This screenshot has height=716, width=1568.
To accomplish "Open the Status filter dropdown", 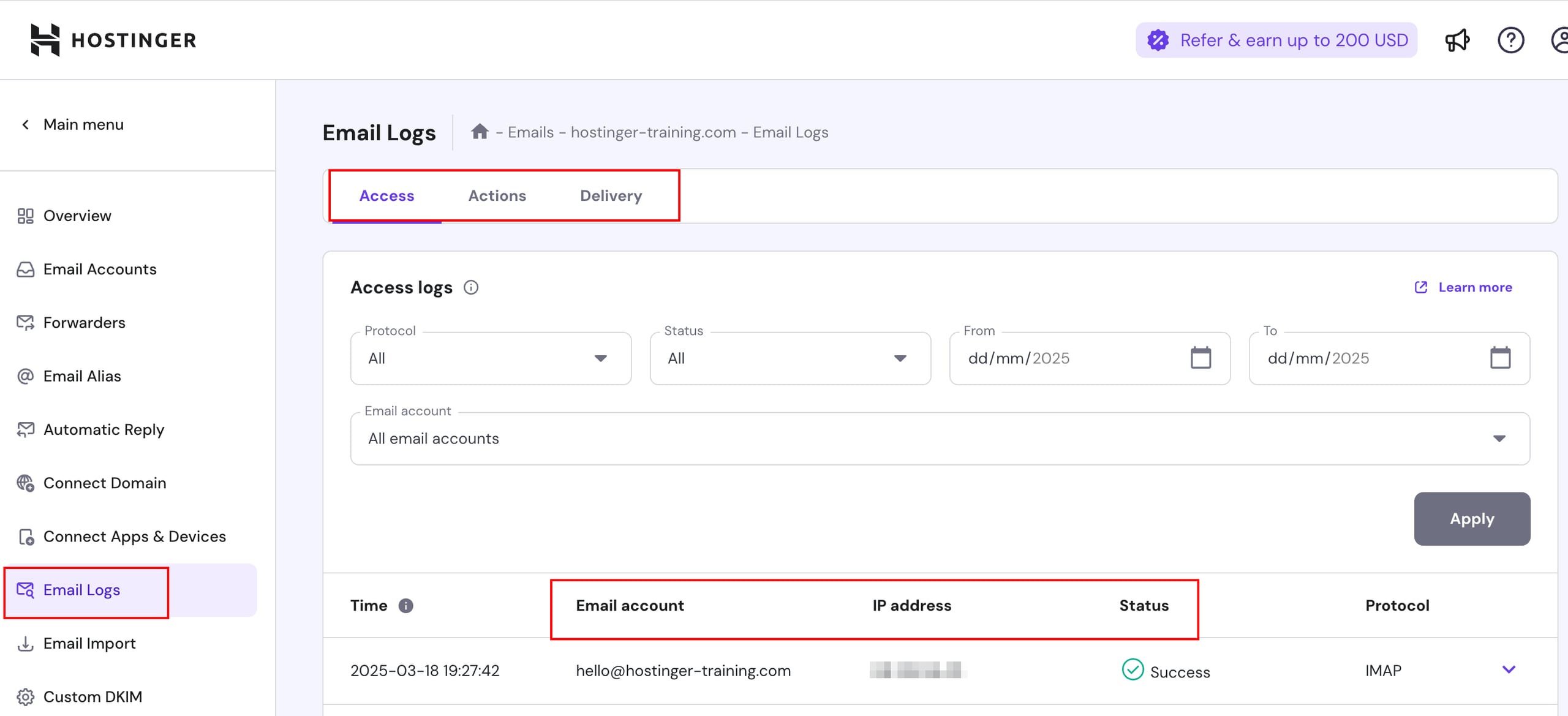I will coord(790,358).
